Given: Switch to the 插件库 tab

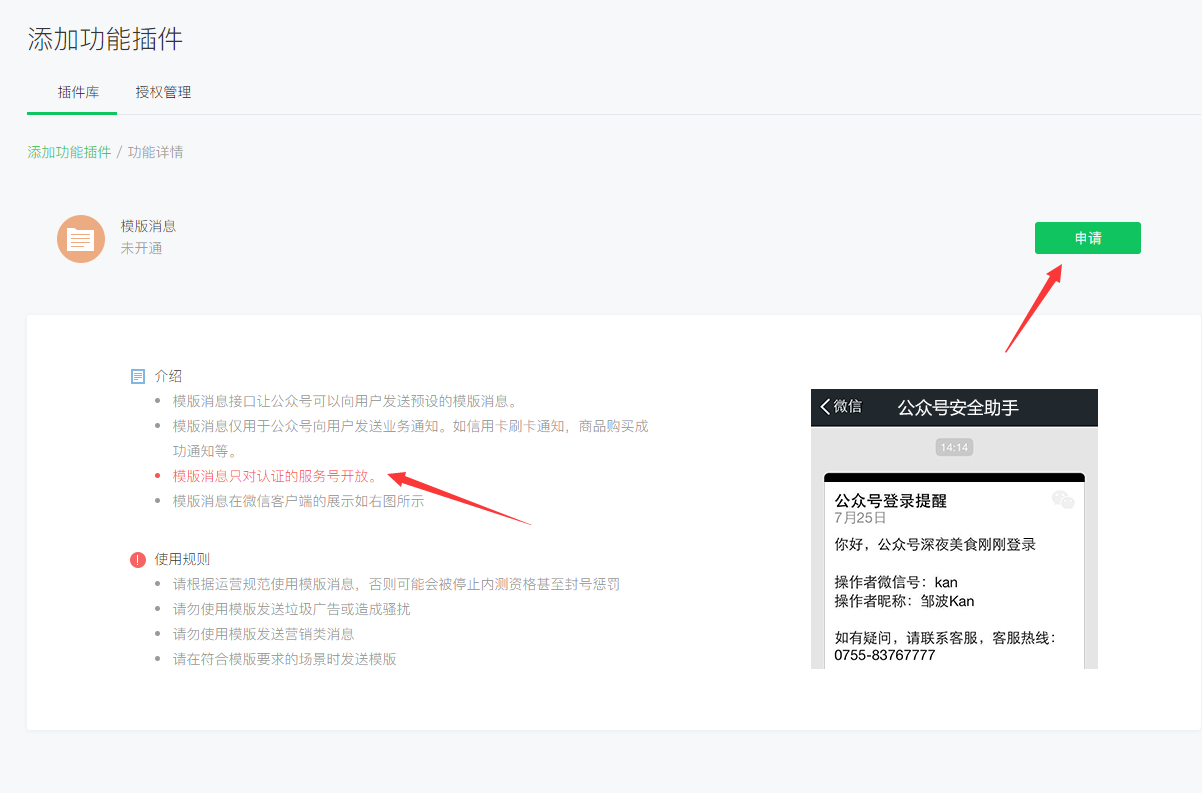Looking at the screenshot, I should [x=78, y=92].
